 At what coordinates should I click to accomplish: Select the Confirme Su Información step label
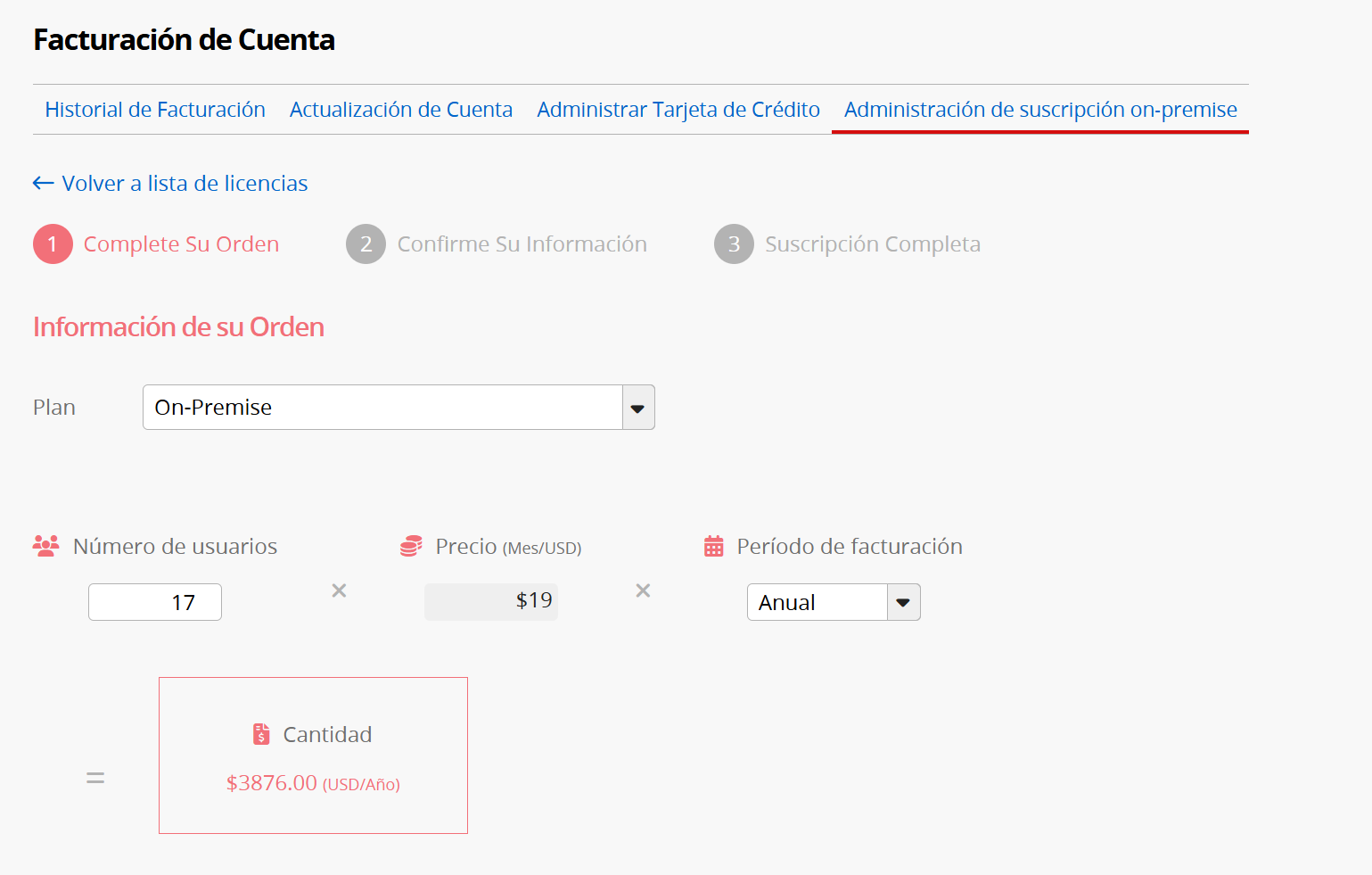[x=522, y=244]
